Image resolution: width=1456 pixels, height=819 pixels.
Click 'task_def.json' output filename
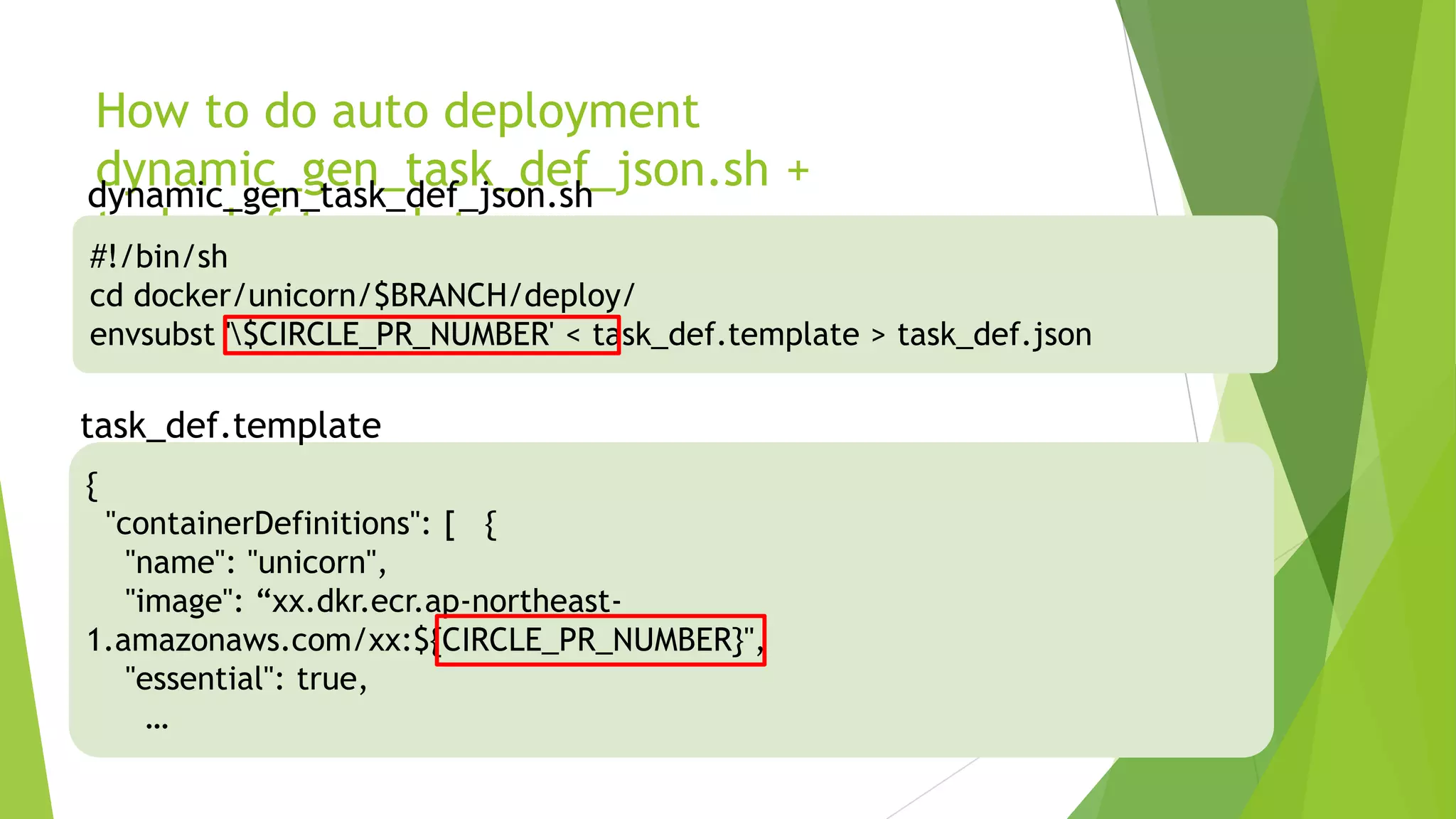[994, 334]
